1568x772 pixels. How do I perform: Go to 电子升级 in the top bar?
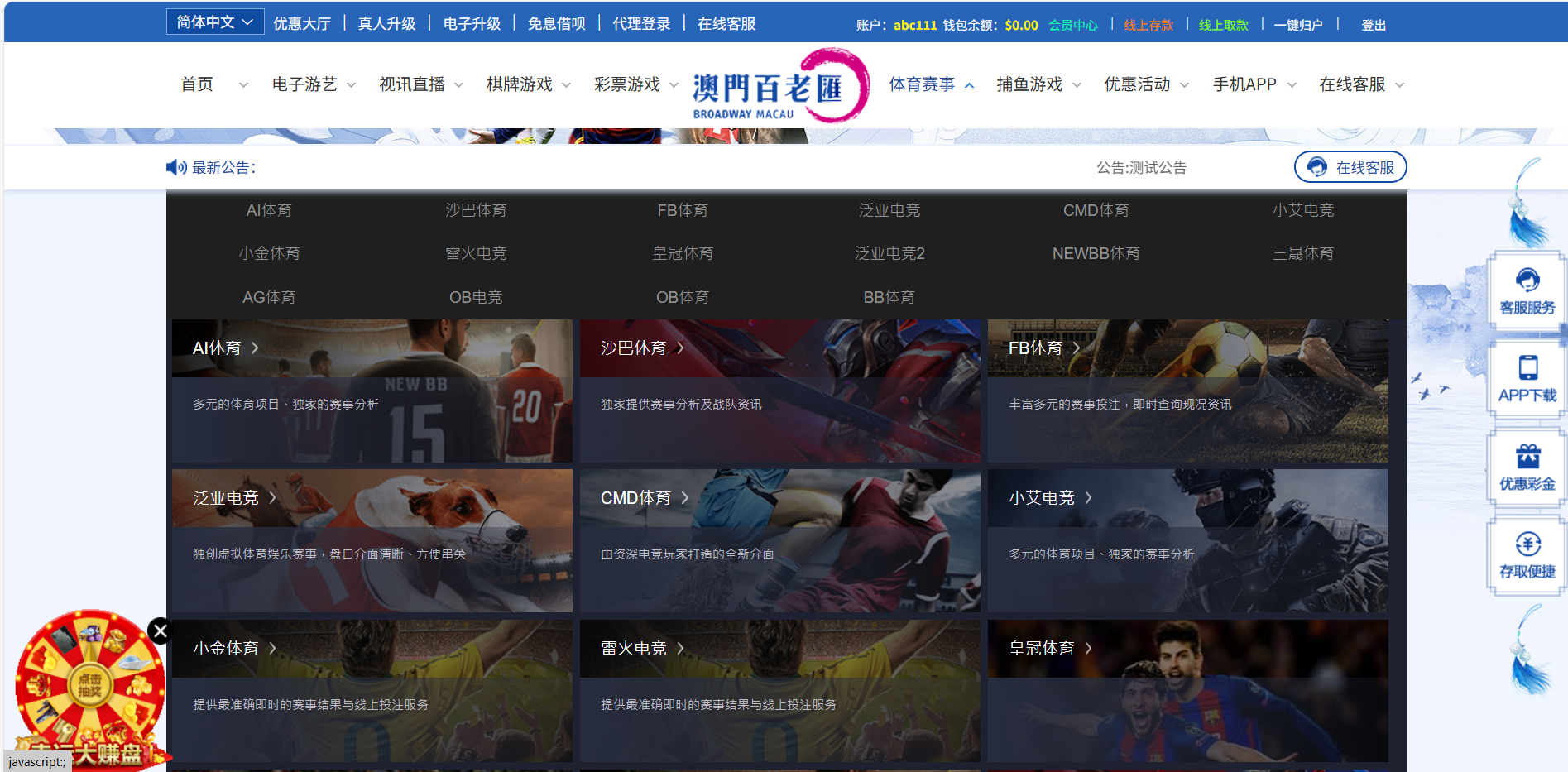(x=472, y=24)
